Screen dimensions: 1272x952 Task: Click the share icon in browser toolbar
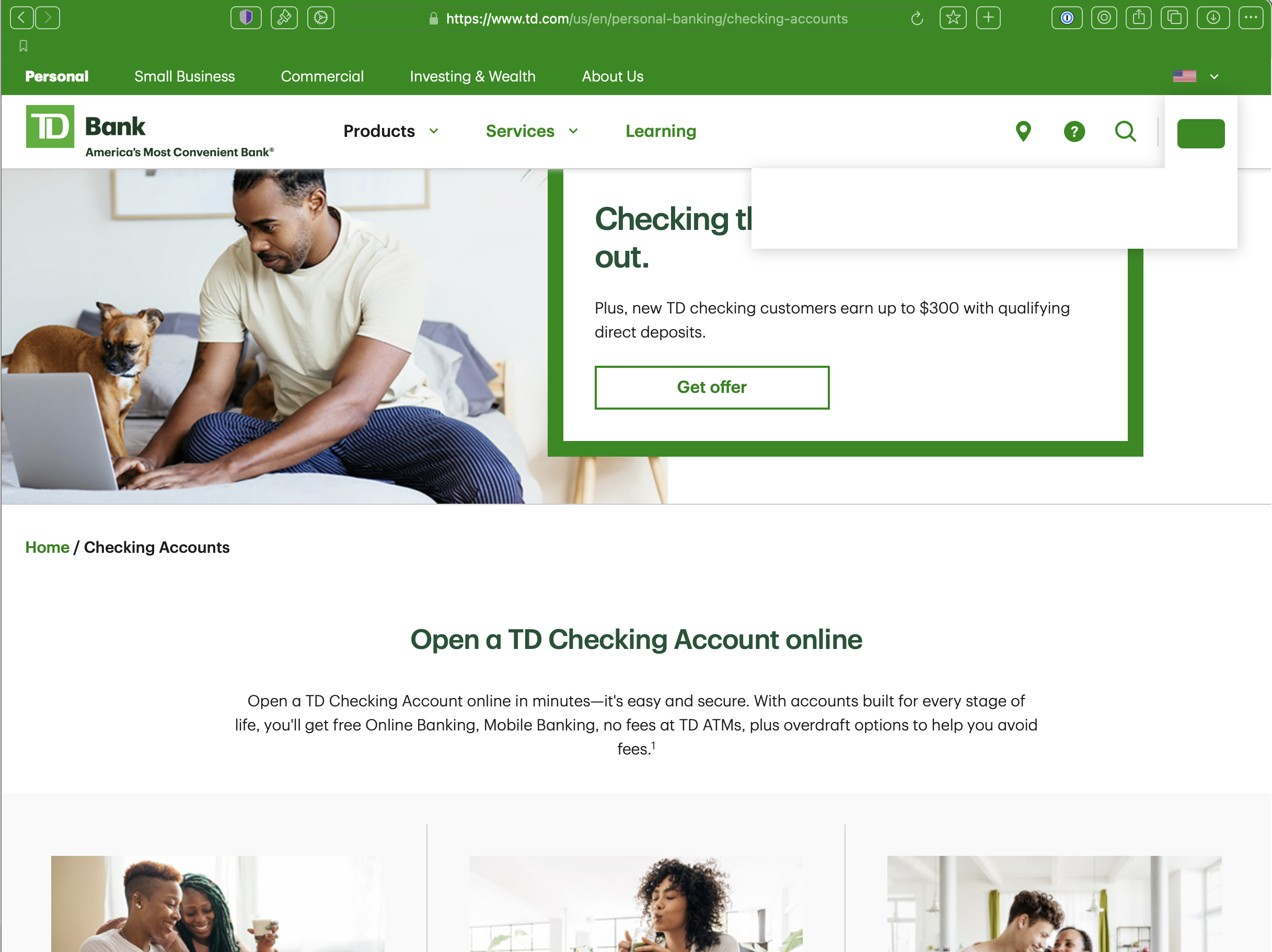1139,18
